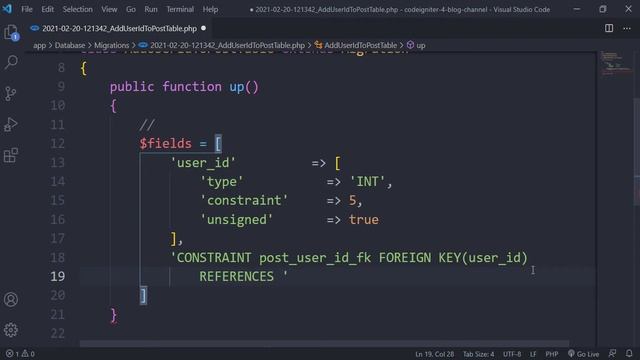
Task: Click the 'unsigned' key on line 16
Action: [x=236, y=220]
